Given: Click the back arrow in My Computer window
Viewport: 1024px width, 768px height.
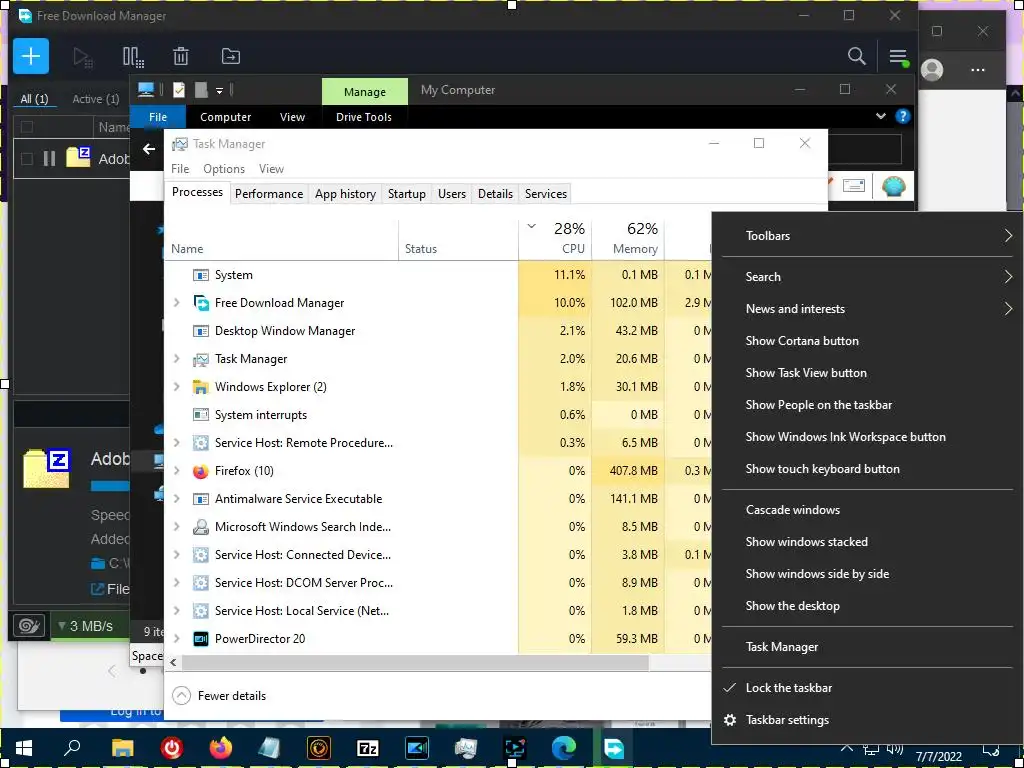Looking at the screenshot, I should [x=149, y=149].
